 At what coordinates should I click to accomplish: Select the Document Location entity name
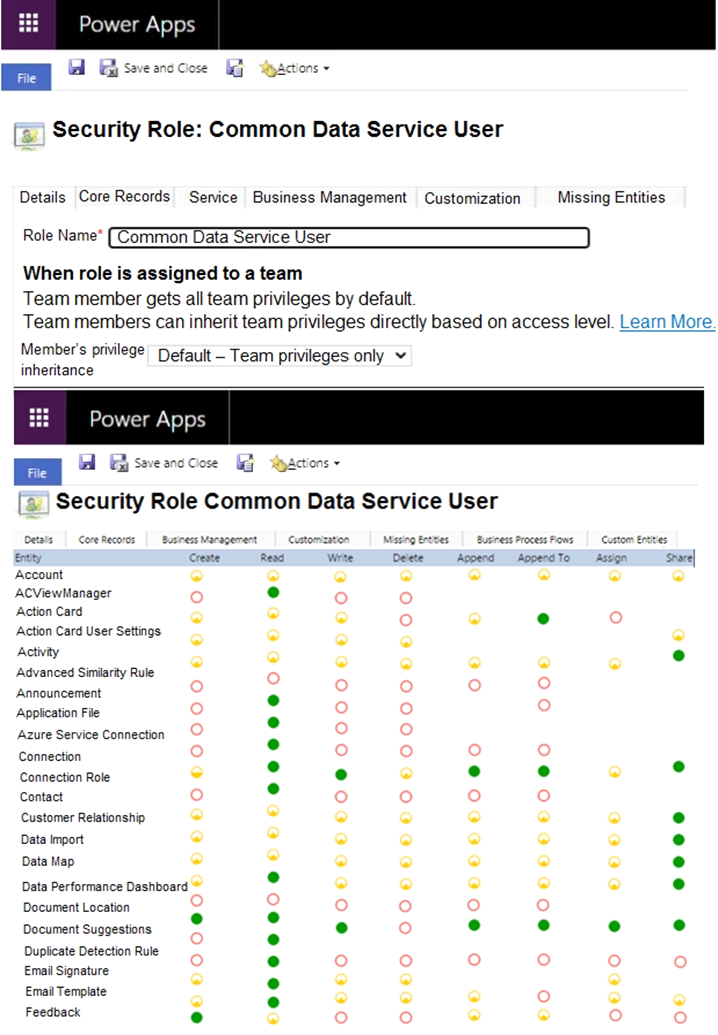[77, 908]
